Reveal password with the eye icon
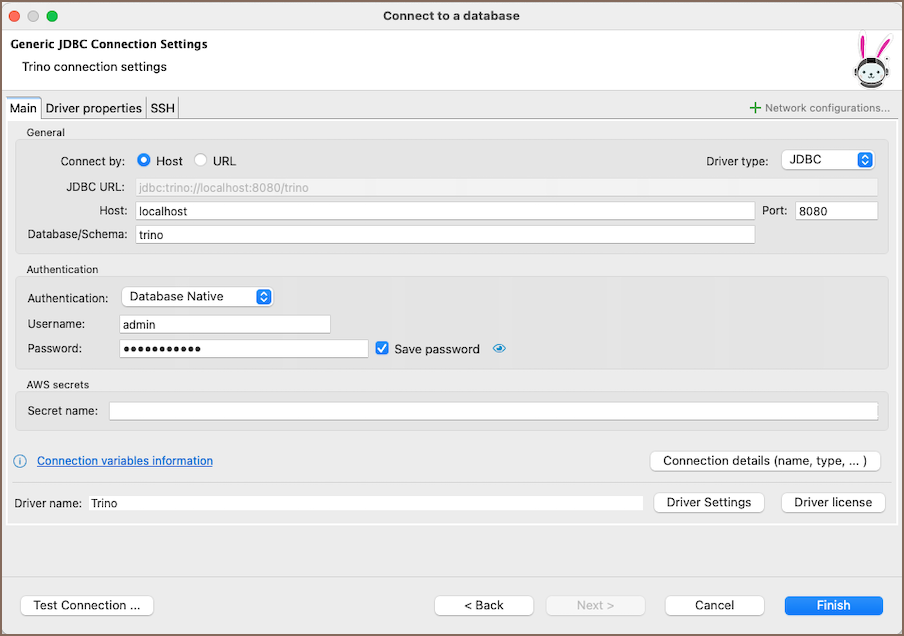Screen dimensions: 904x636 pyautogui.click(x=500, y=349)
